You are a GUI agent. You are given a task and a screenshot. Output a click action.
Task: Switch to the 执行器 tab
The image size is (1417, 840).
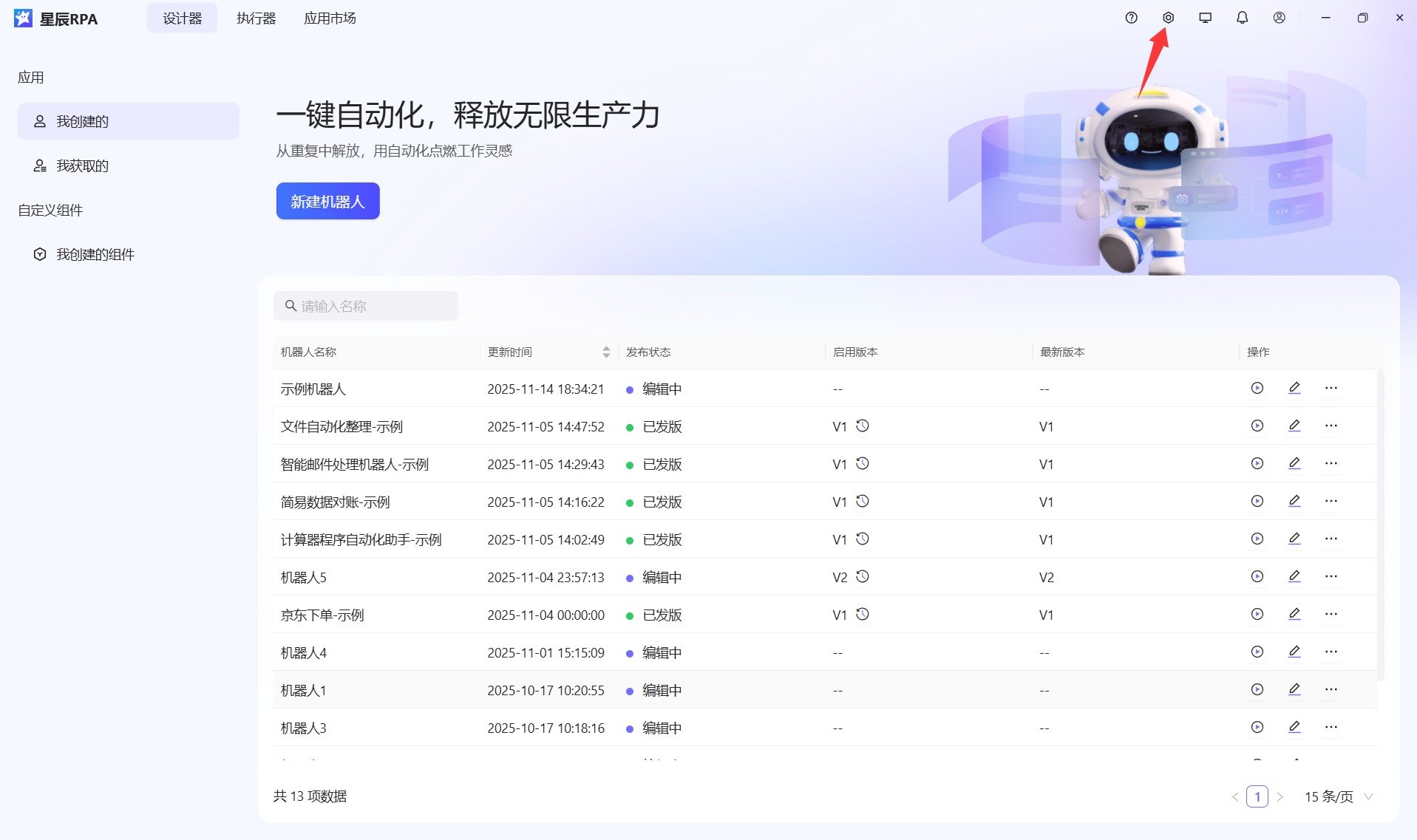(255, 18)
